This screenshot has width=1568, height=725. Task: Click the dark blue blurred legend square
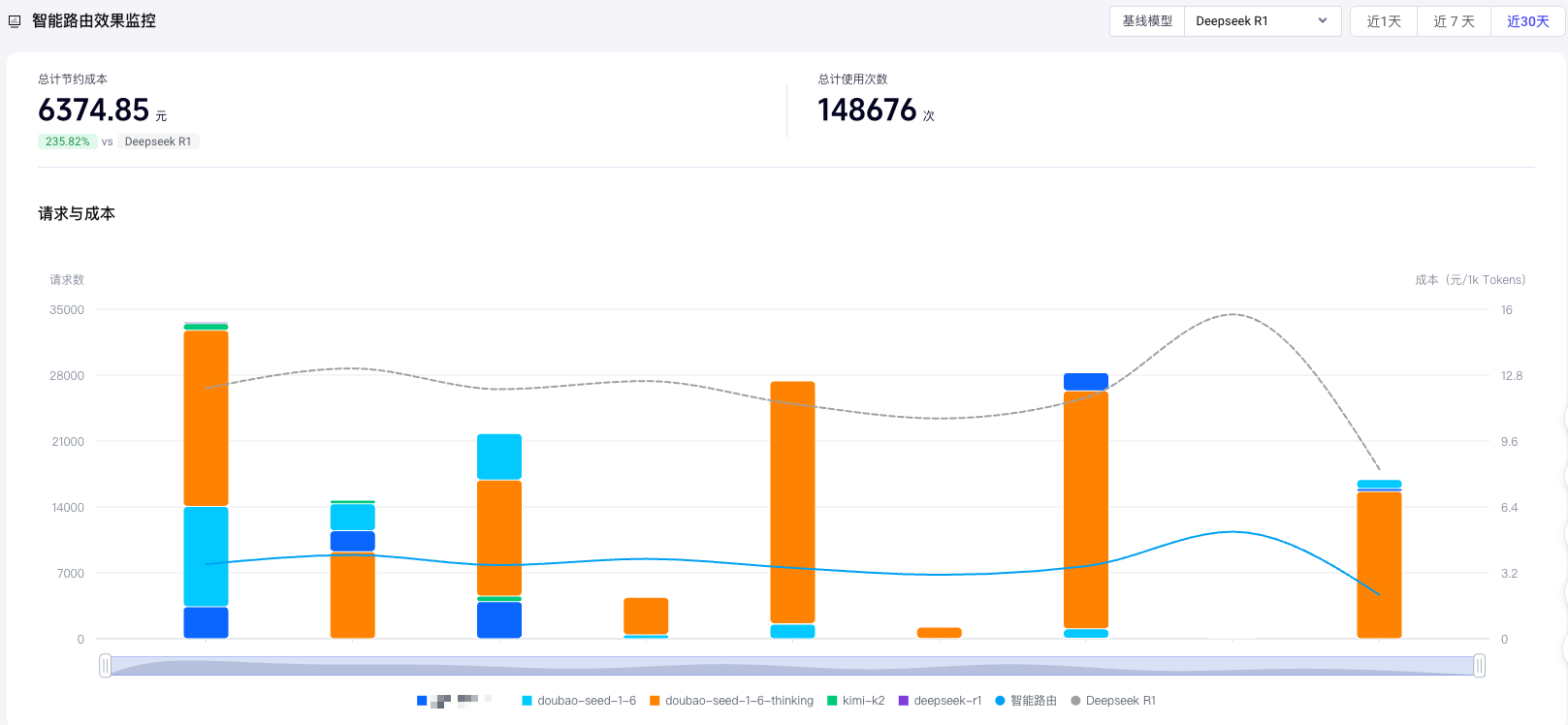(422, 701)
